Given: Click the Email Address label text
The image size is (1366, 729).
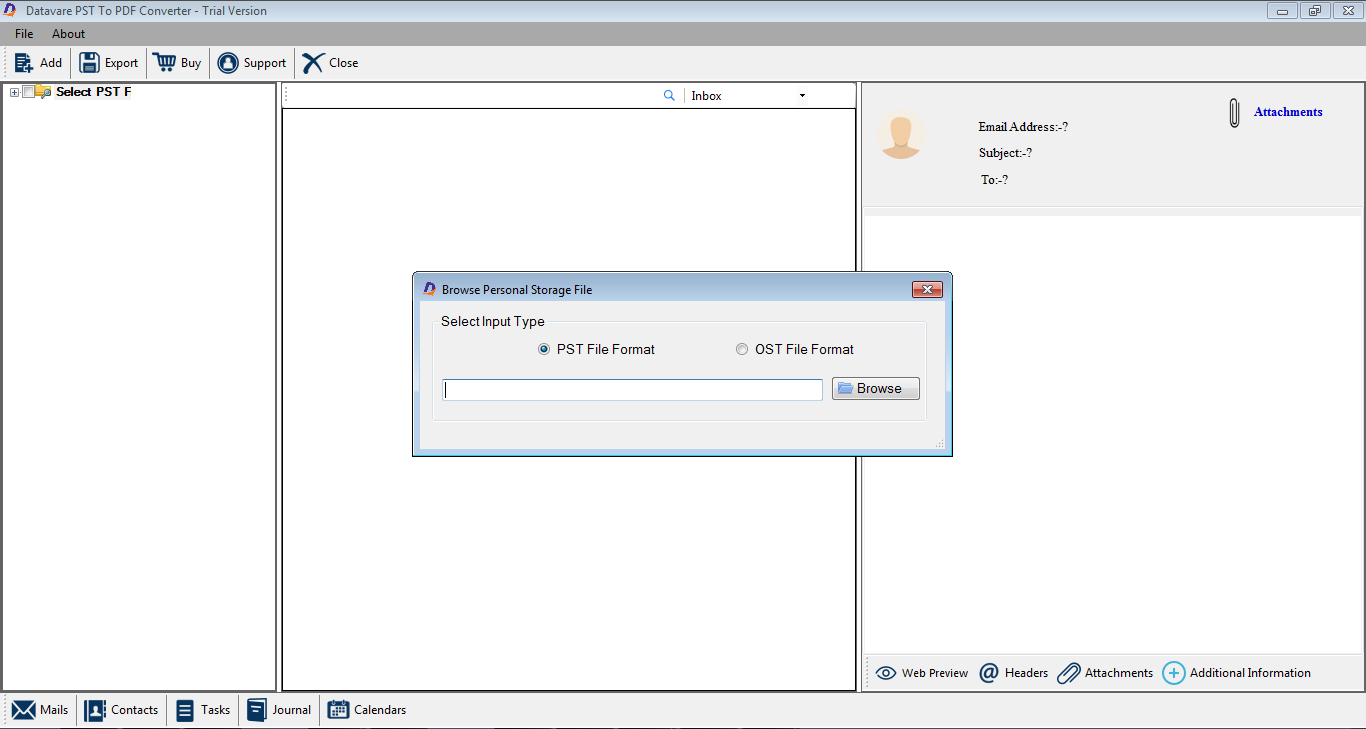Looking at the screenshot, I should (x=1023, y=127).
